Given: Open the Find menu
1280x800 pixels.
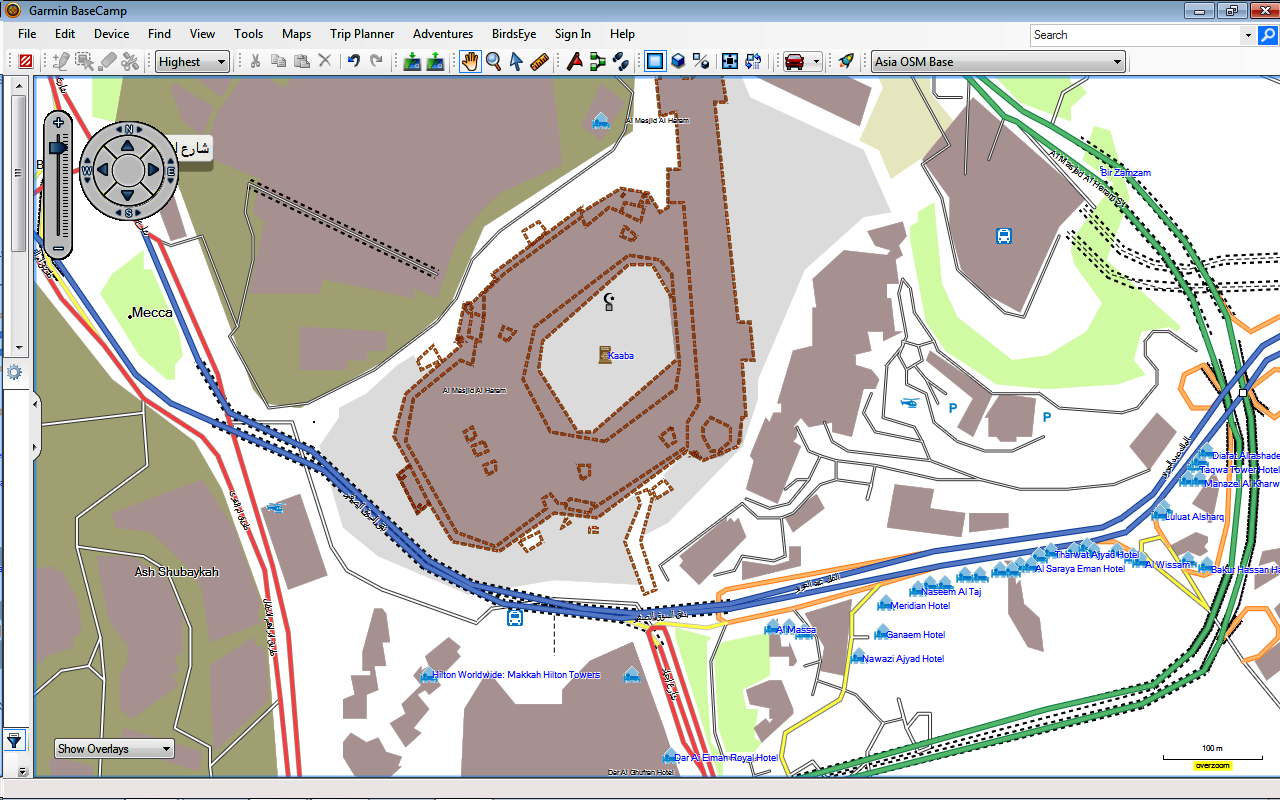Looking at the screenshot, I should pyautogui.click(x=159, y=34).
